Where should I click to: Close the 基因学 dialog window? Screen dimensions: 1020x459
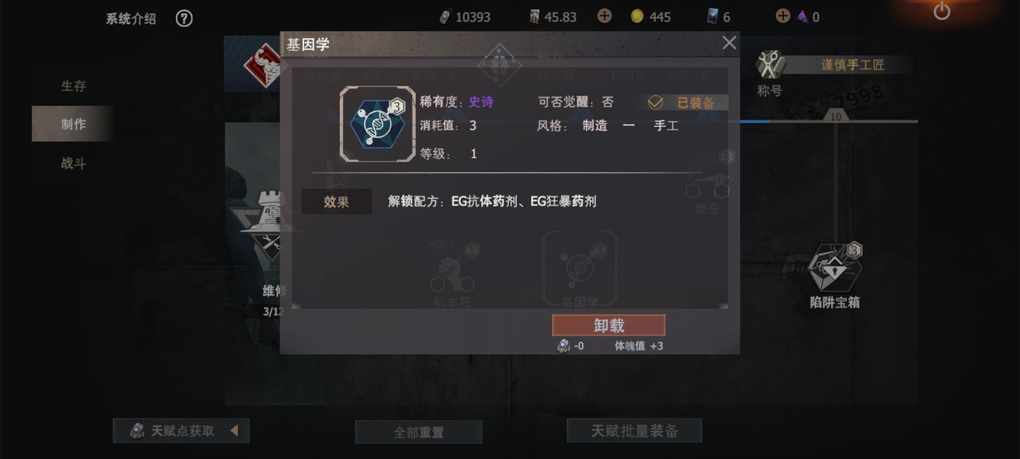729,44
